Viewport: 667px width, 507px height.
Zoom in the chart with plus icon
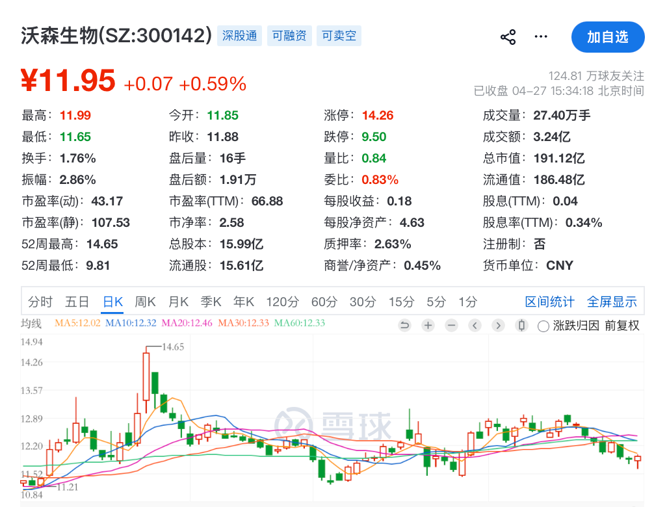point(428,325)
